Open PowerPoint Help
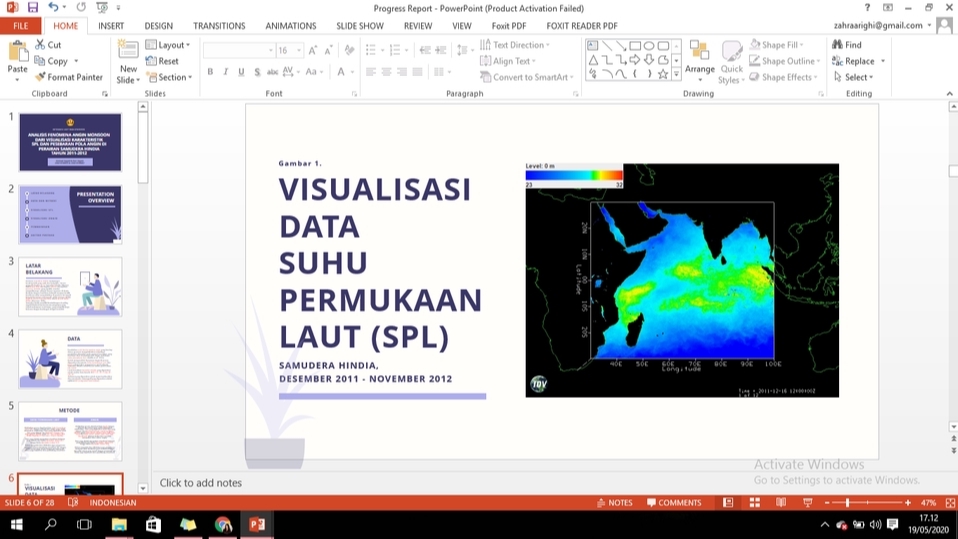 click(x=867, y=8)
